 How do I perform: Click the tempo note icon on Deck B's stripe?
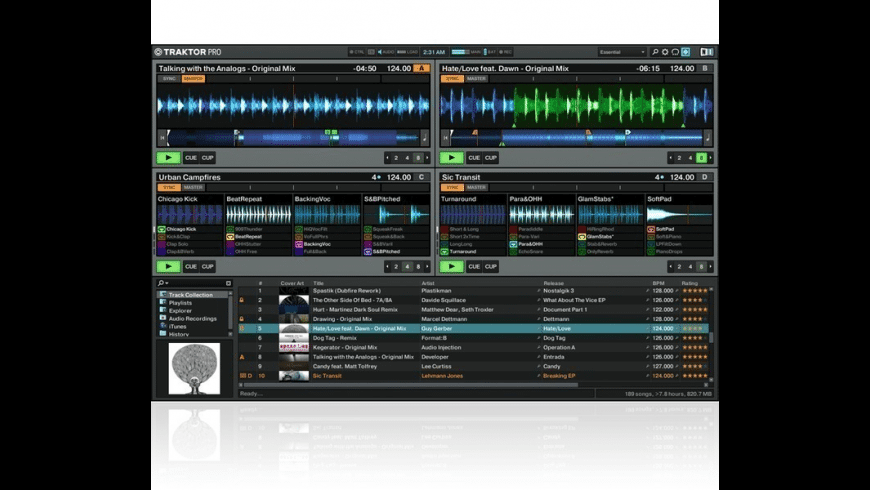tap(708, 138)
